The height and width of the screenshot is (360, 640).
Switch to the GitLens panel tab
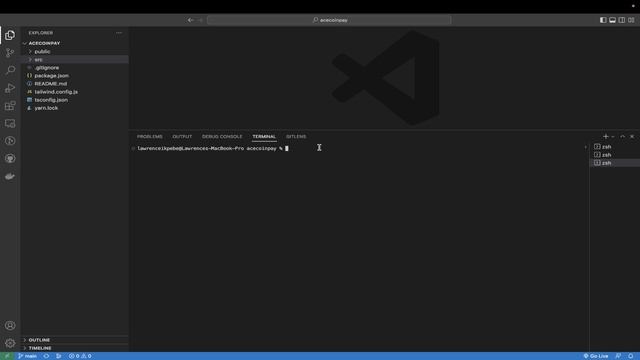coord(296,136)
